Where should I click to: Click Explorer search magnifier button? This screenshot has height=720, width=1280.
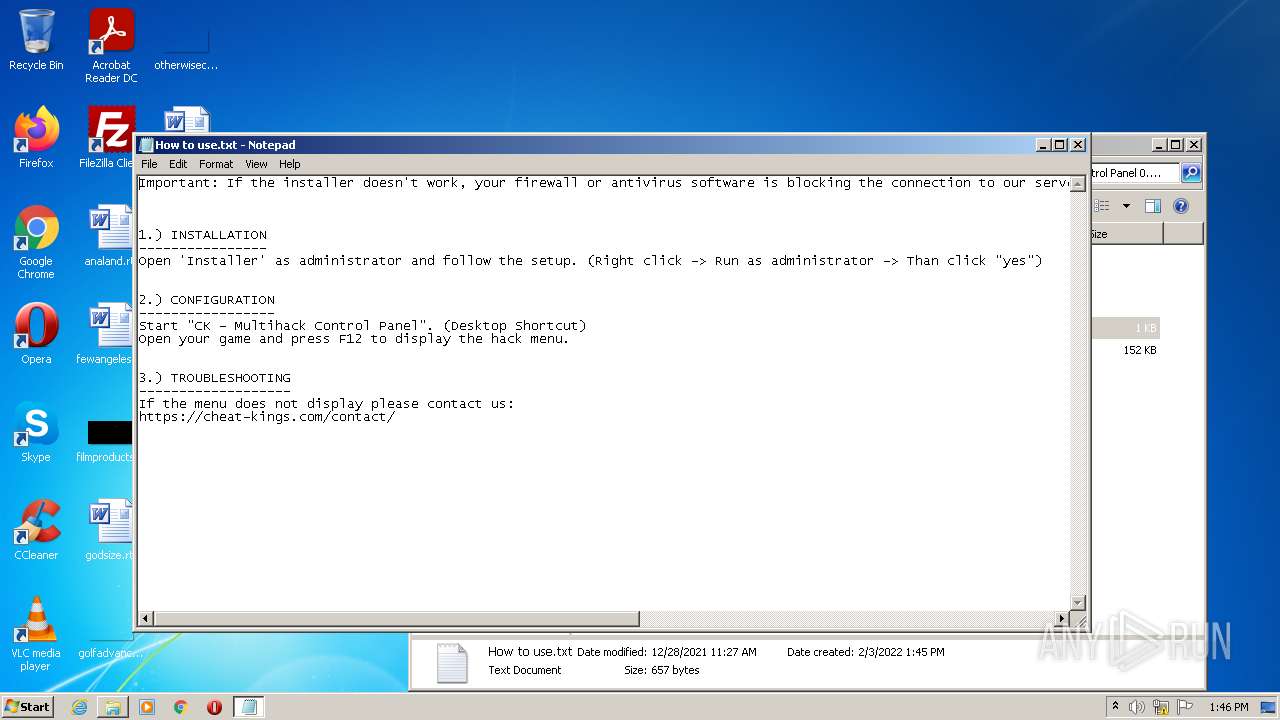1191,173
